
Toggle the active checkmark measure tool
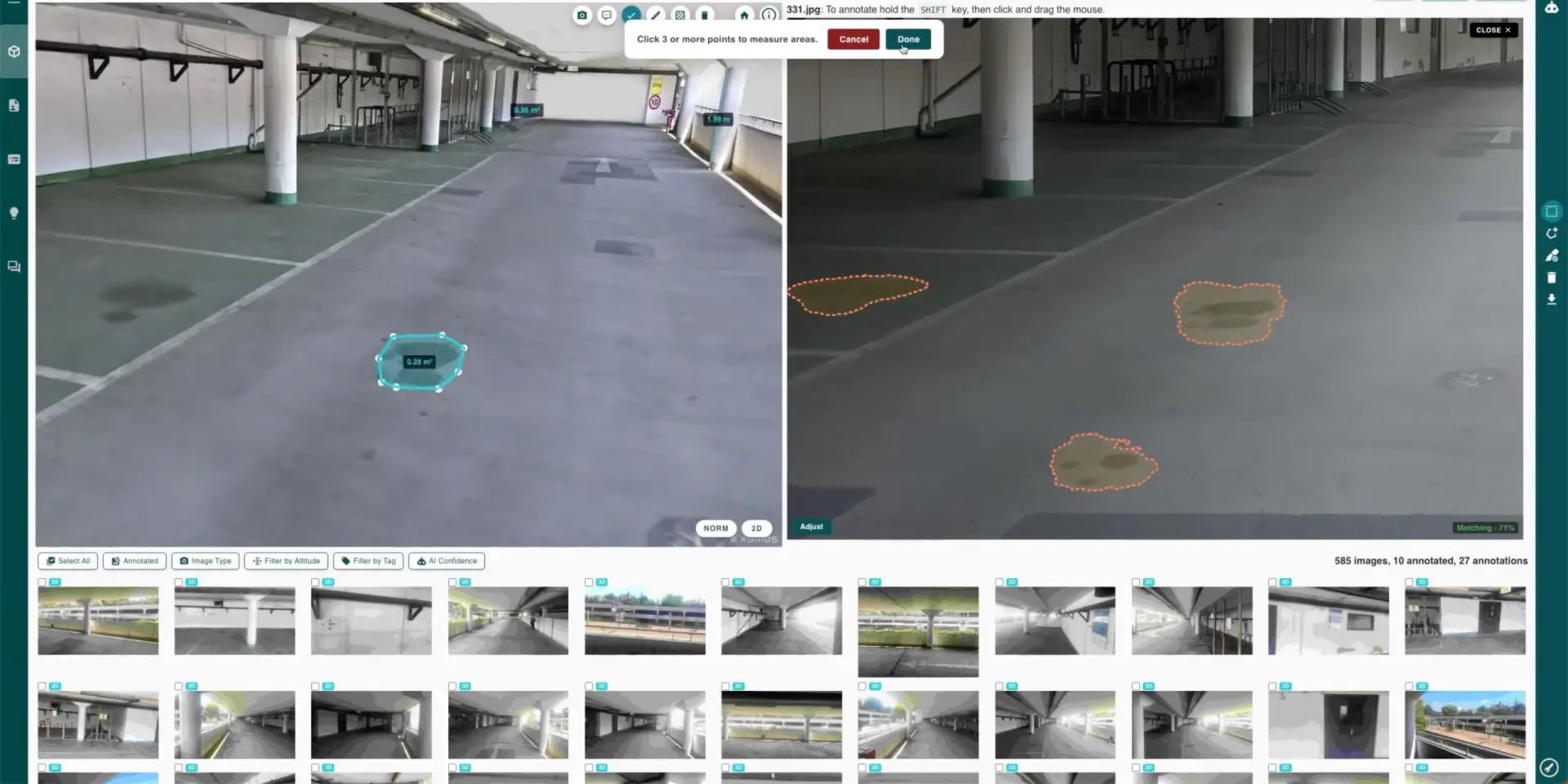click(x=630, y=15)
